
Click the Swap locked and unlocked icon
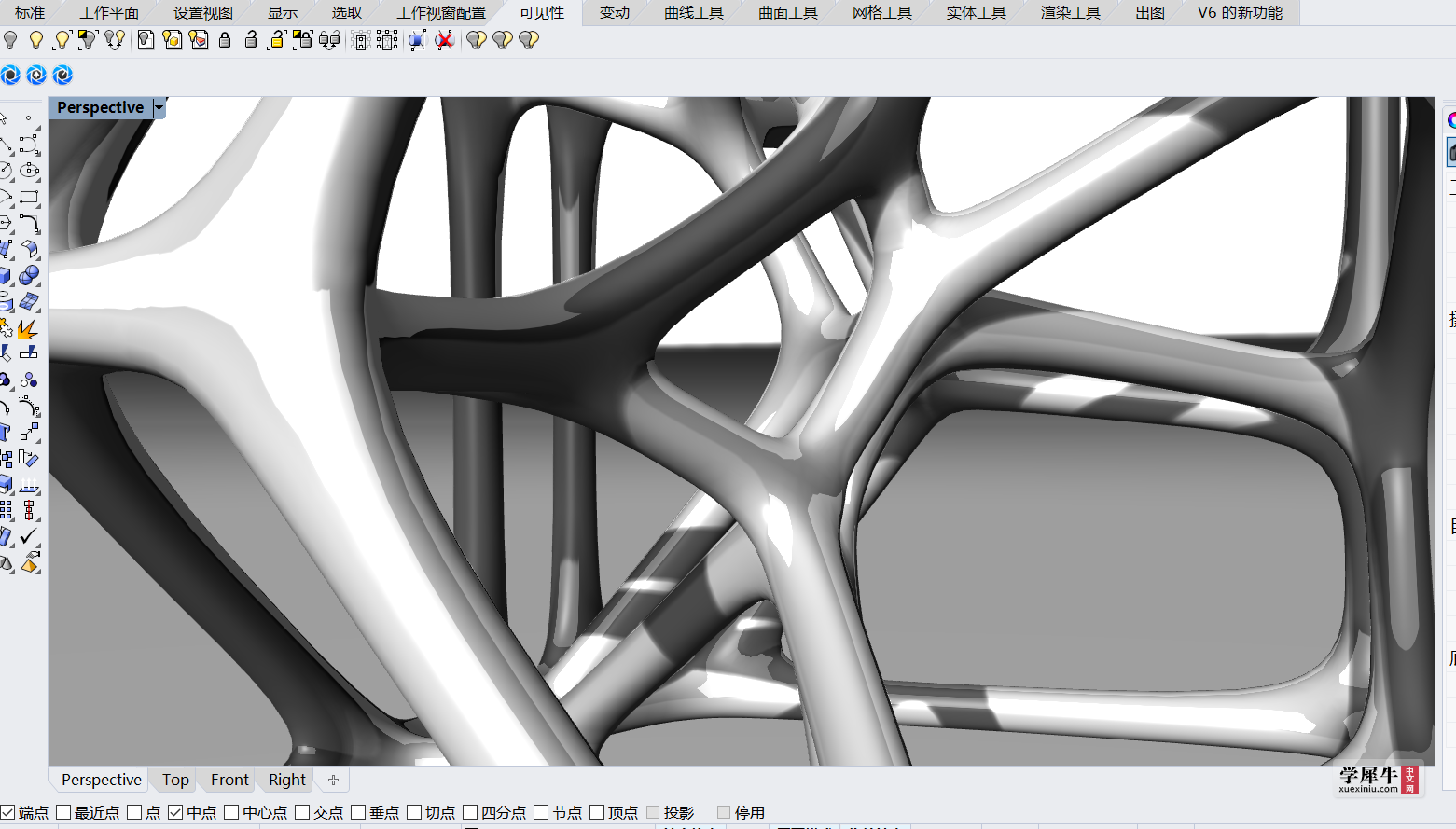[329, 40]
